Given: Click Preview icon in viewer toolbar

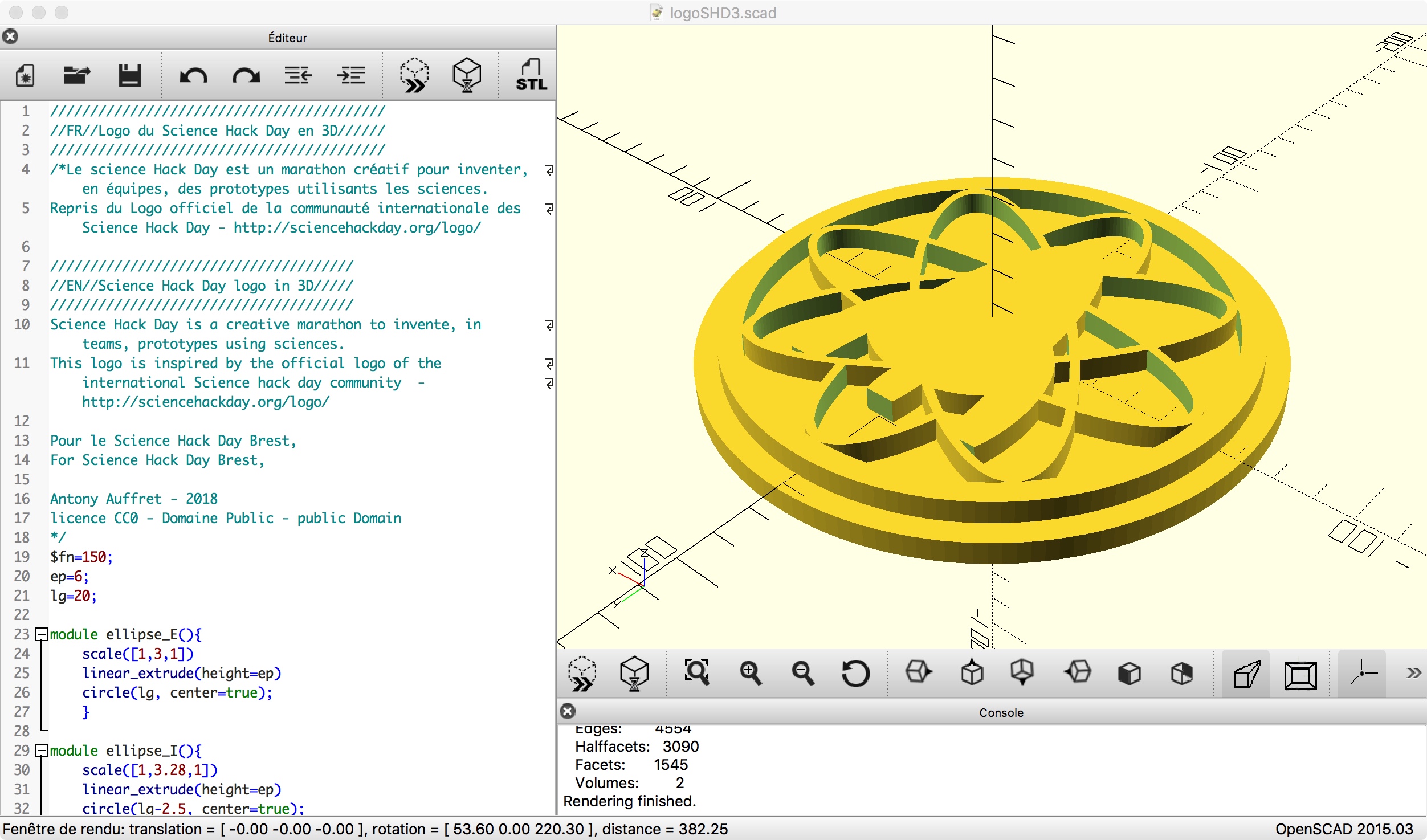Looking at the screenshot, I should click(x=582, y=673).
